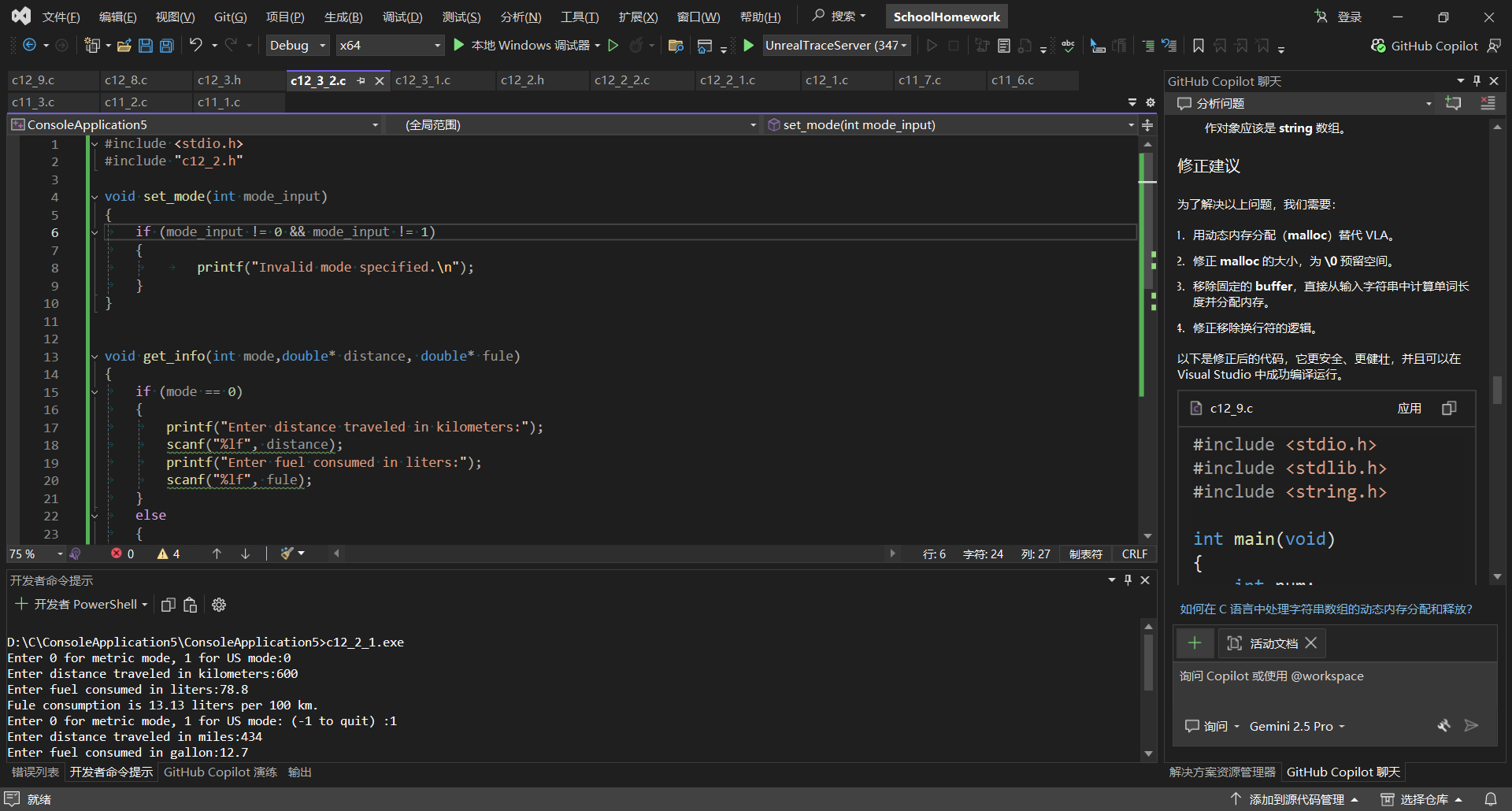Open file with the folder icon

(124, 46)
